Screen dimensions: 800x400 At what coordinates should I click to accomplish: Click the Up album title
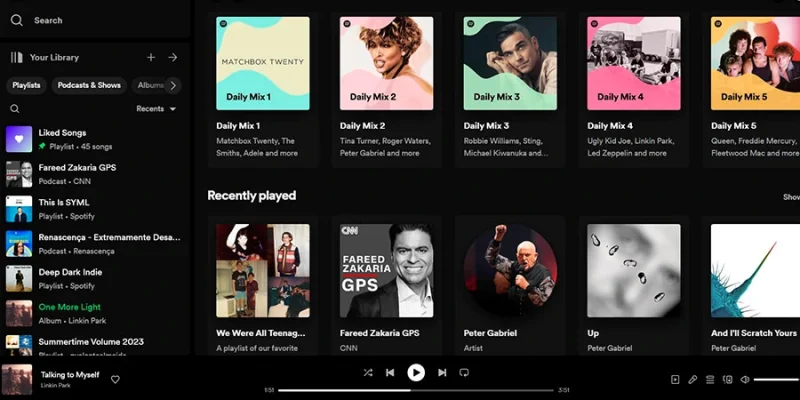(593, 333)
